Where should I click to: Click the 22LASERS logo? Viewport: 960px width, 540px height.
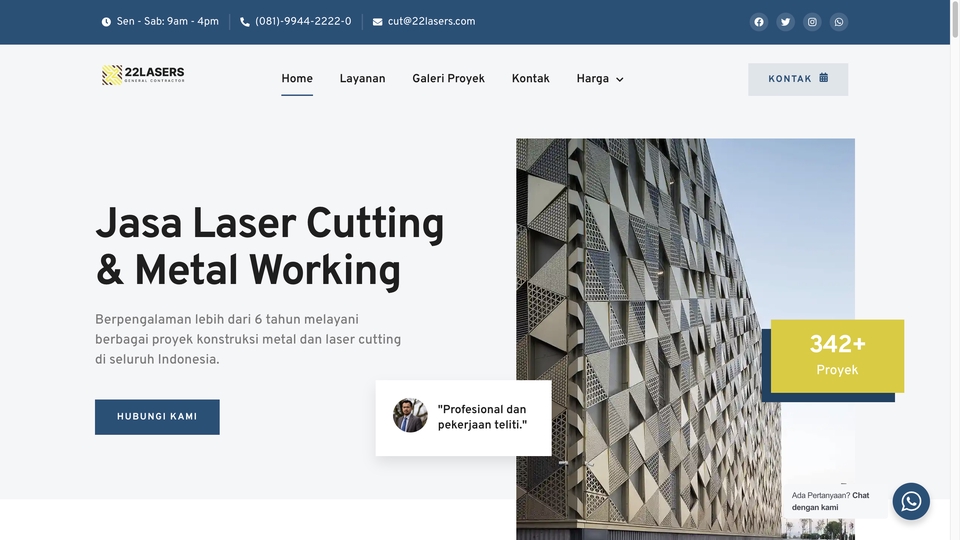(x=143, y=75)
